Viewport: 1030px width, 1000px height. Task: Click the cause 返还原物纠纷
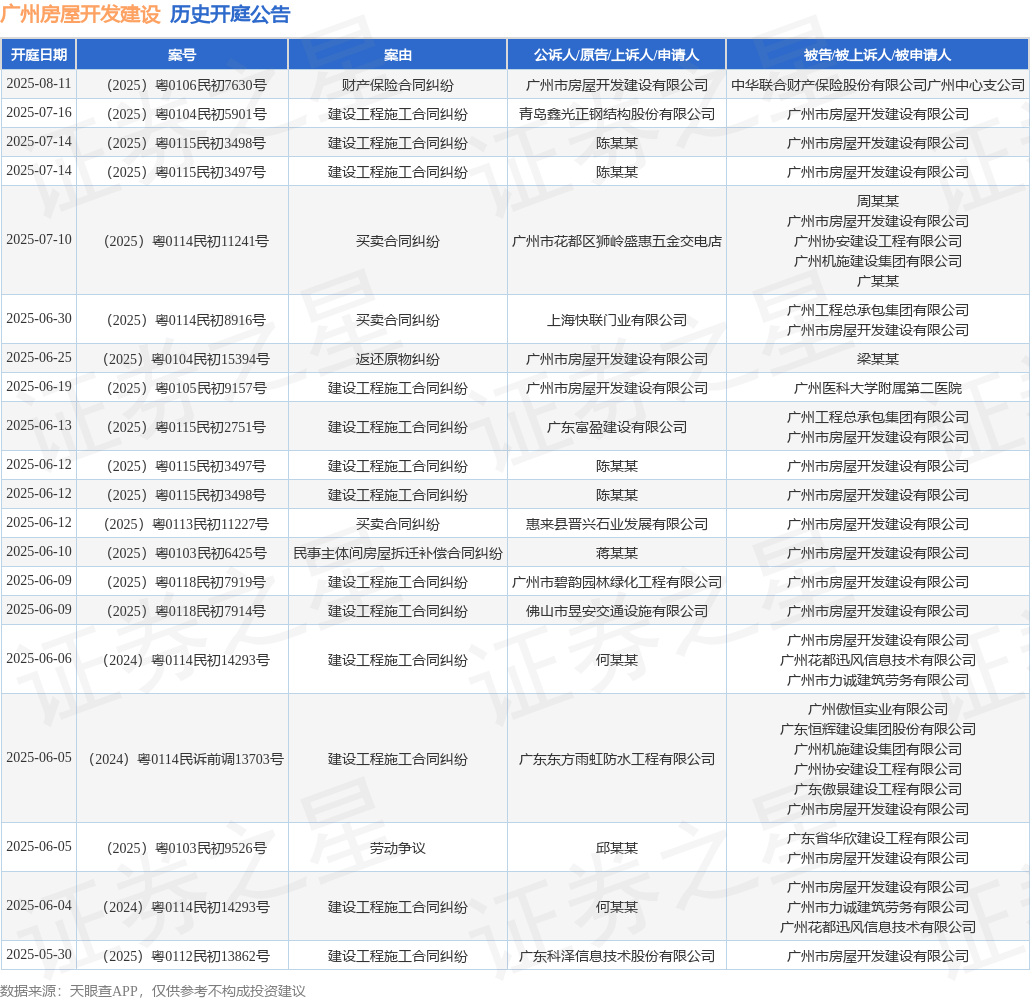point(397,359)
